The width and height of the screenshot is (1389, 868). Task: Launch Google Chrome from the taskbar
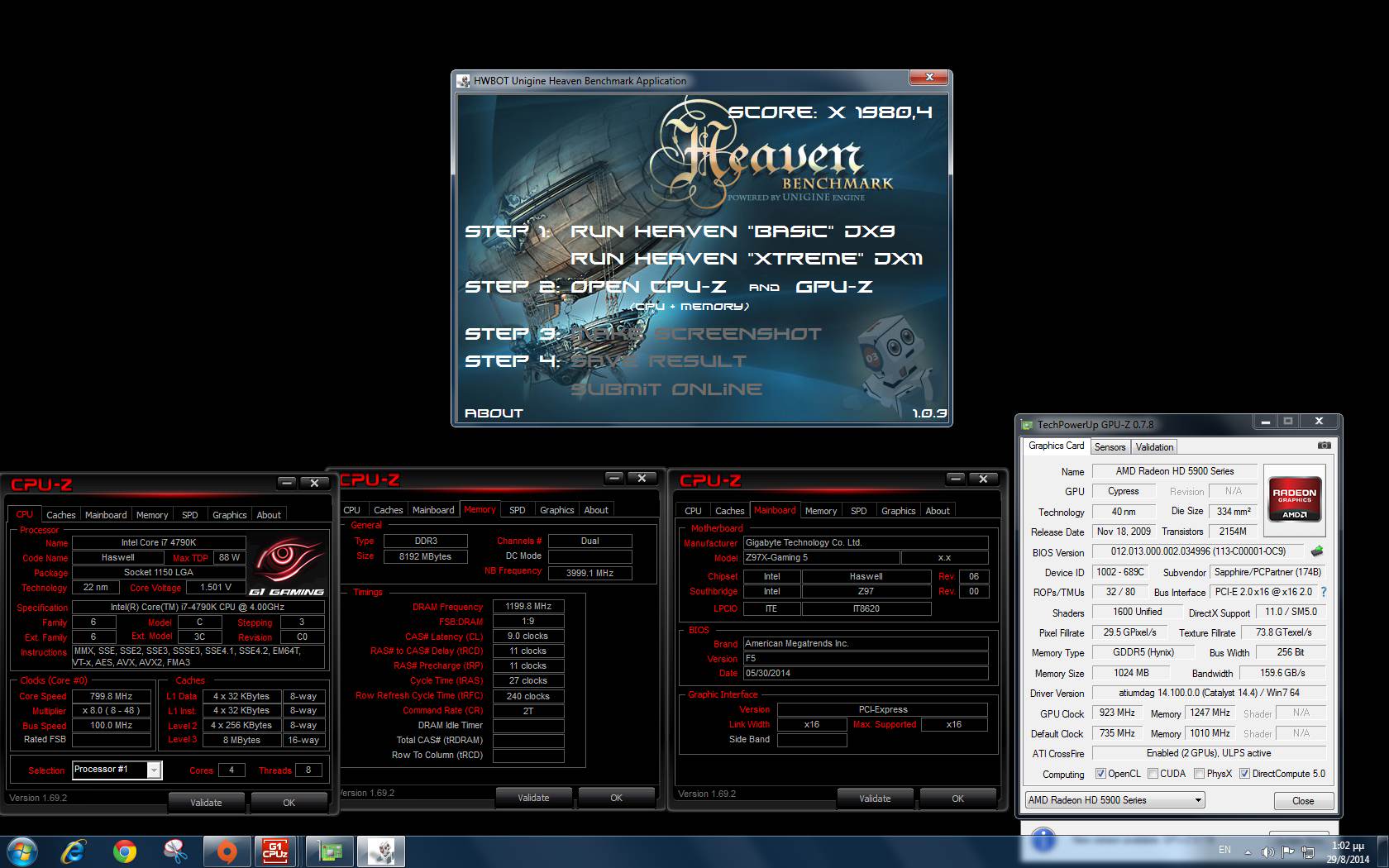[x=125, y=851]
